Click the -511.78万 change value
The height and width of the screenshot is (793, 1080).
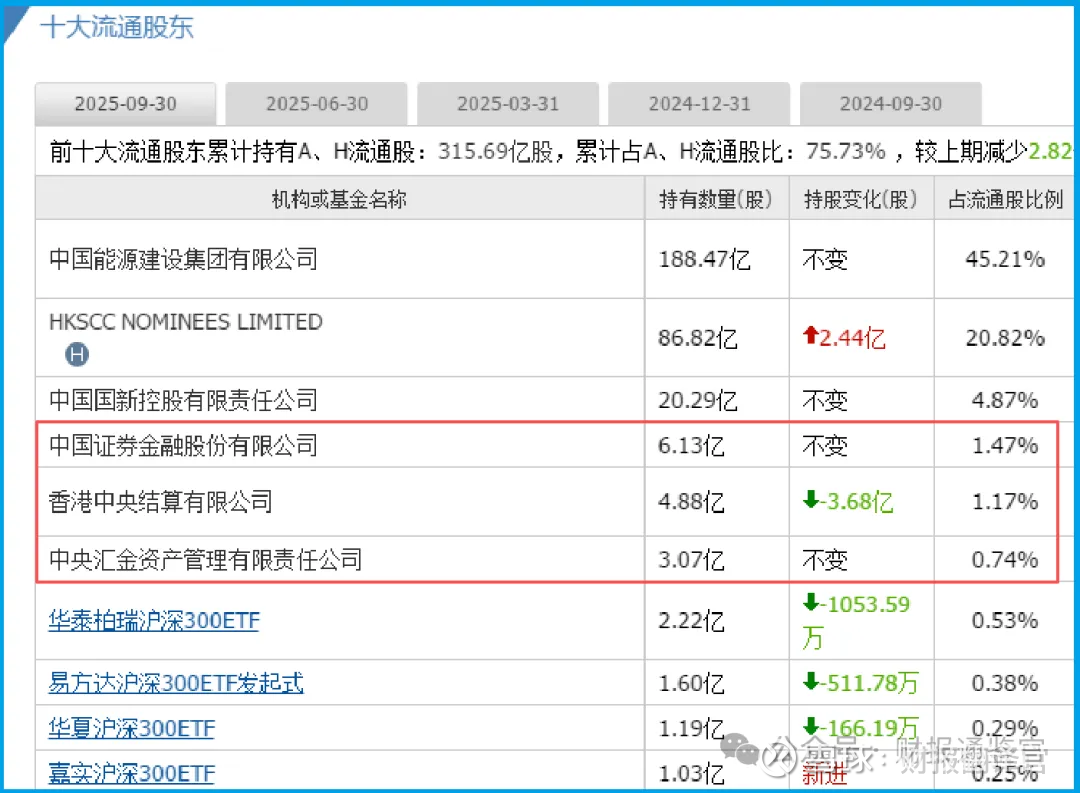click(x=869, y=683)
